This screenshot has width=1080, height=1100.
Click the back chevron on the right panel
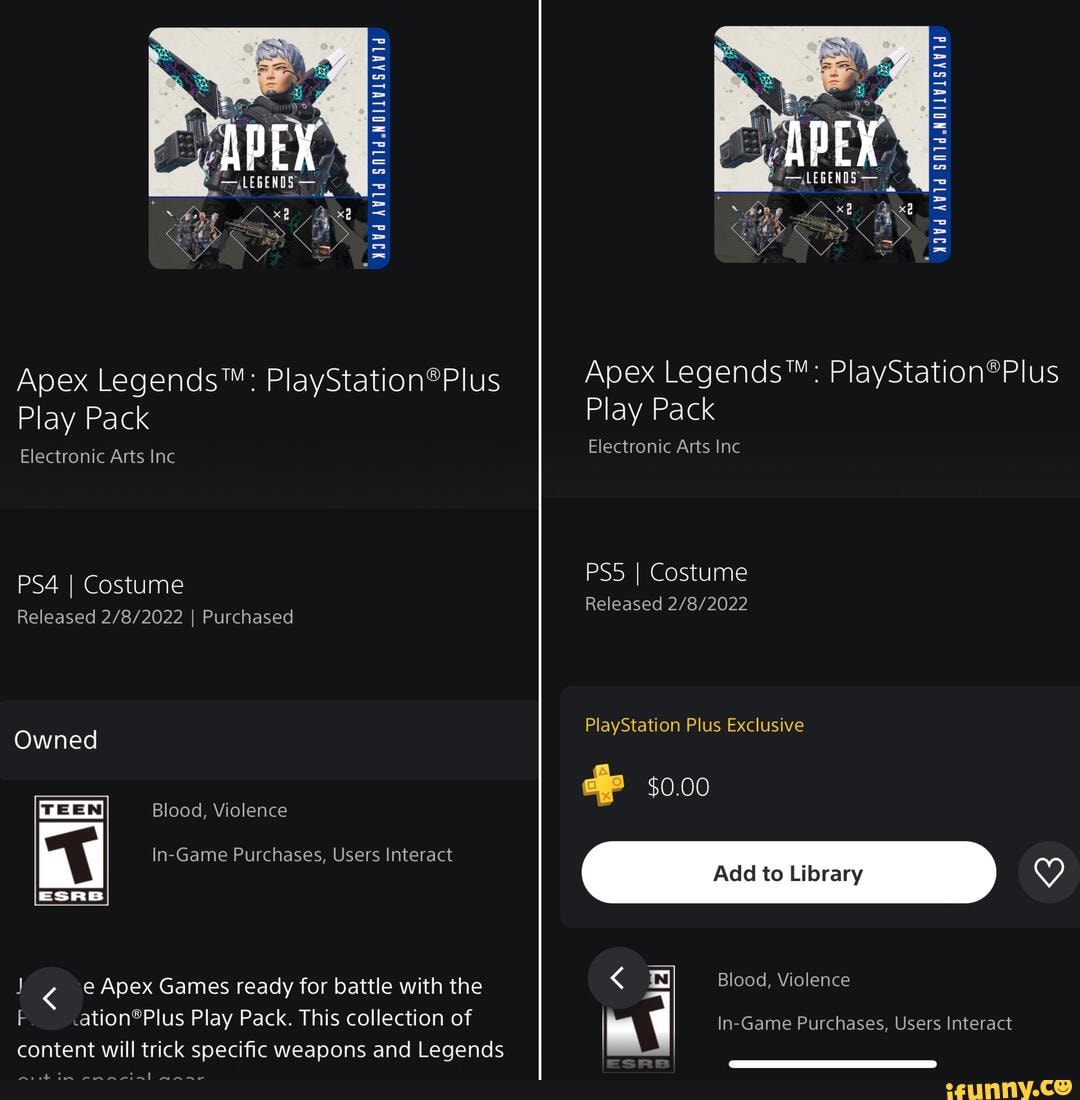click(617, 978)
